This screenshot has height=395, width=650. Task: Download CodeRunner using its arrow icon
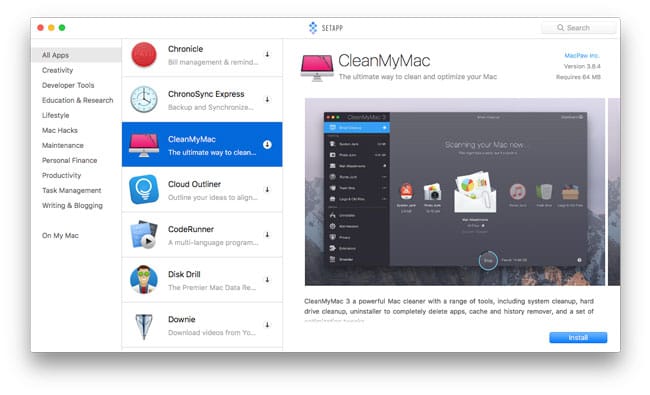coord(267,235)
